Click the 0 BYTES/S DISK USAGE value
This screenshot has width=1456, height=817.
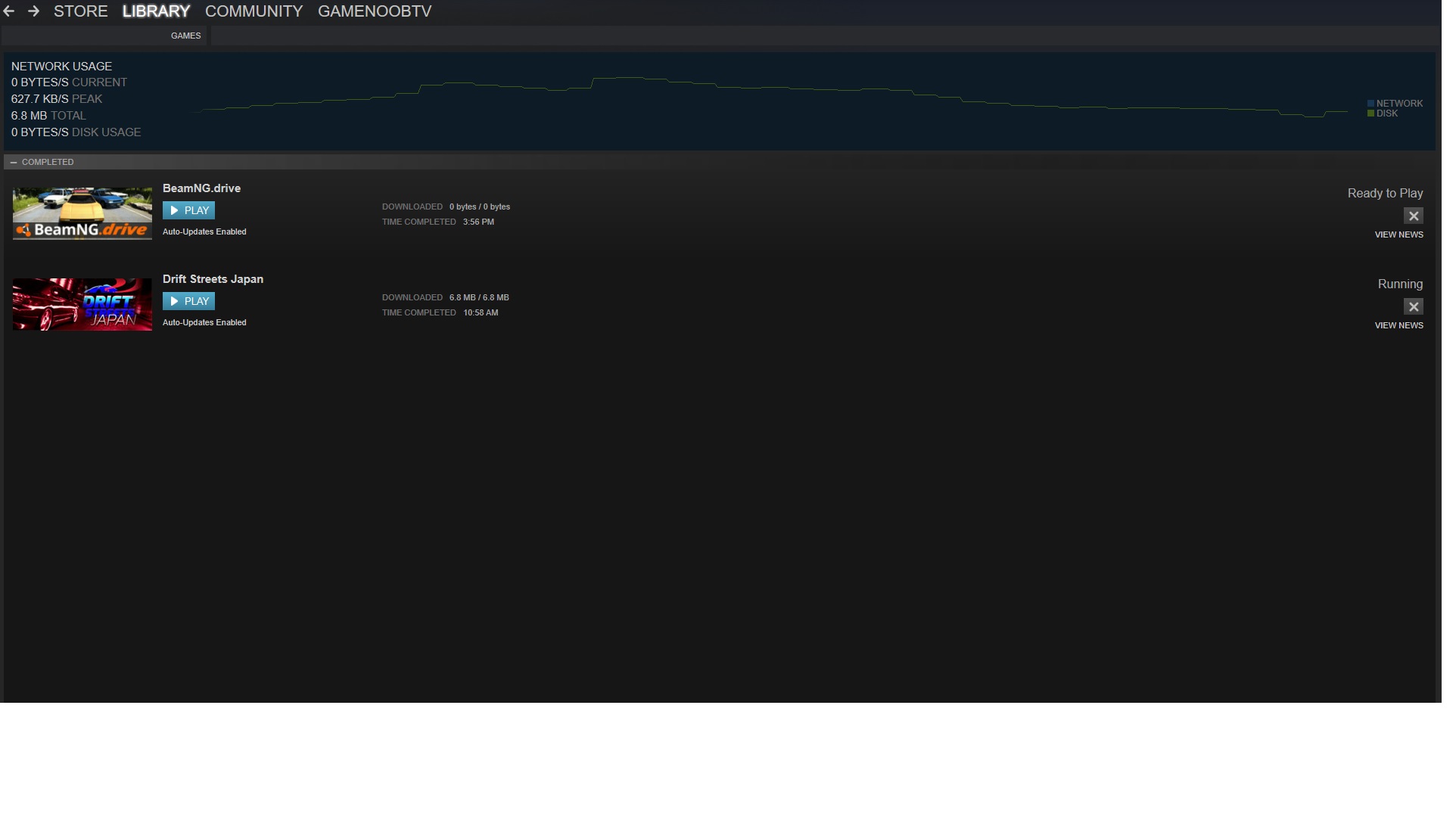[76, 132]
